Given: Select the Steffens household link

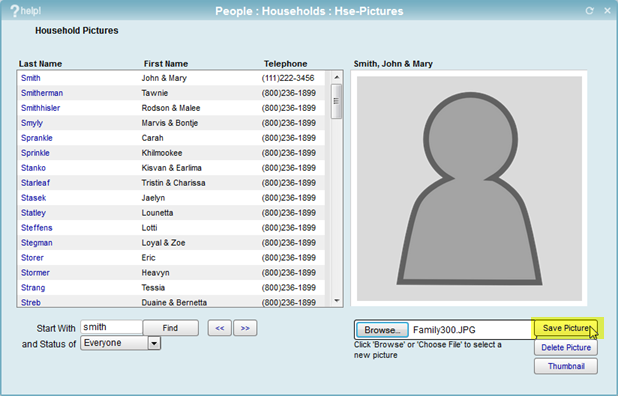Looking at the screenshot, I should (37, 228).
